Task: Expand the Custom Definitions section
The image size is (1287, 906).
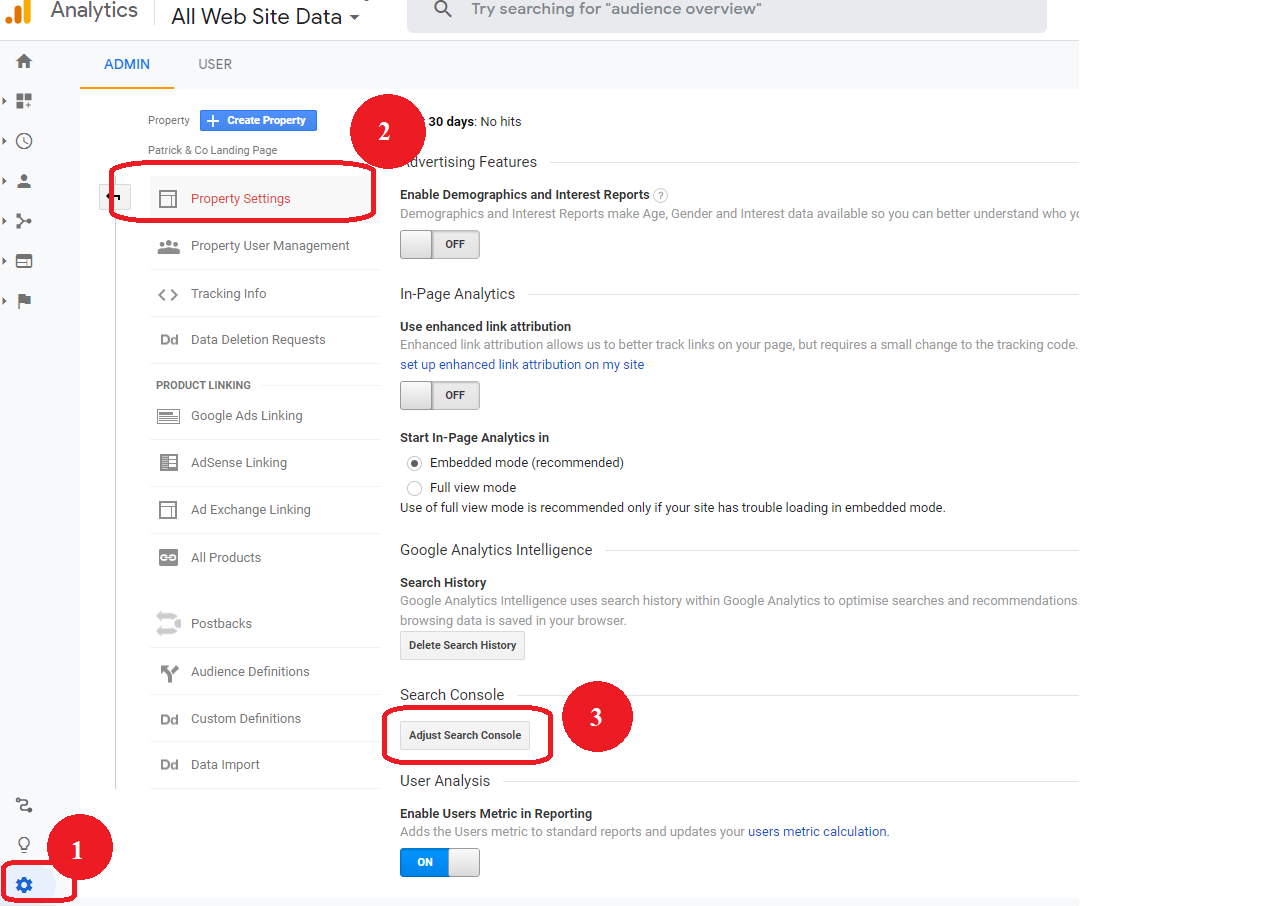Action: [245, 719]
